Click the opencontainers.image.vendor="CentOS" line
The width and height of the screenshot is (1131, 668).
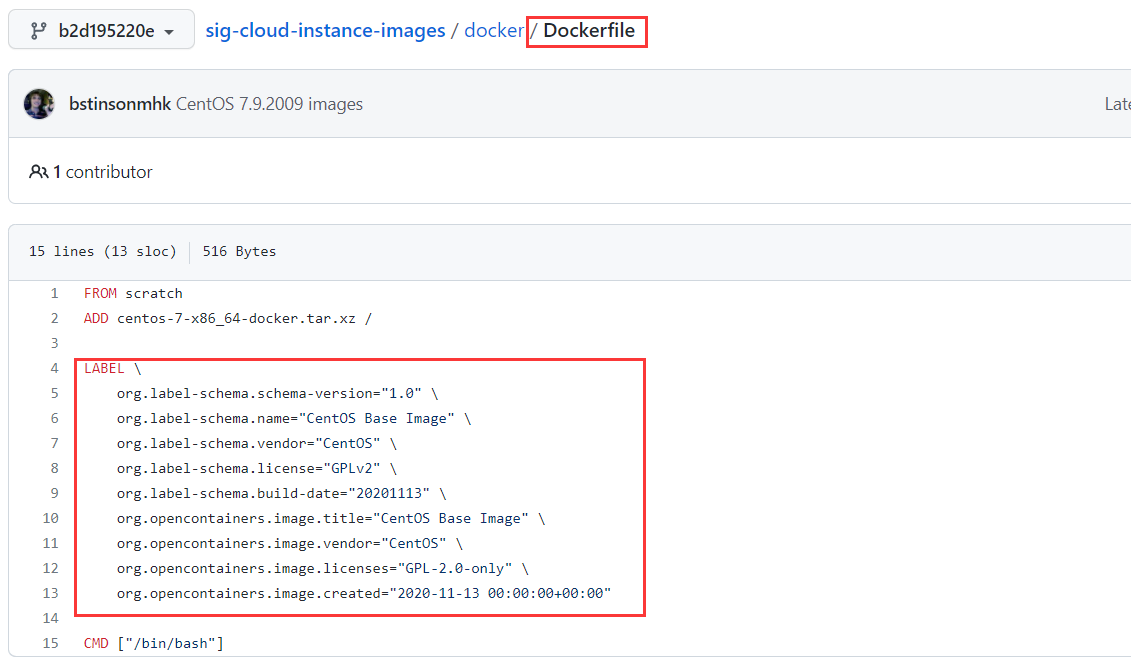coord(290,543)
